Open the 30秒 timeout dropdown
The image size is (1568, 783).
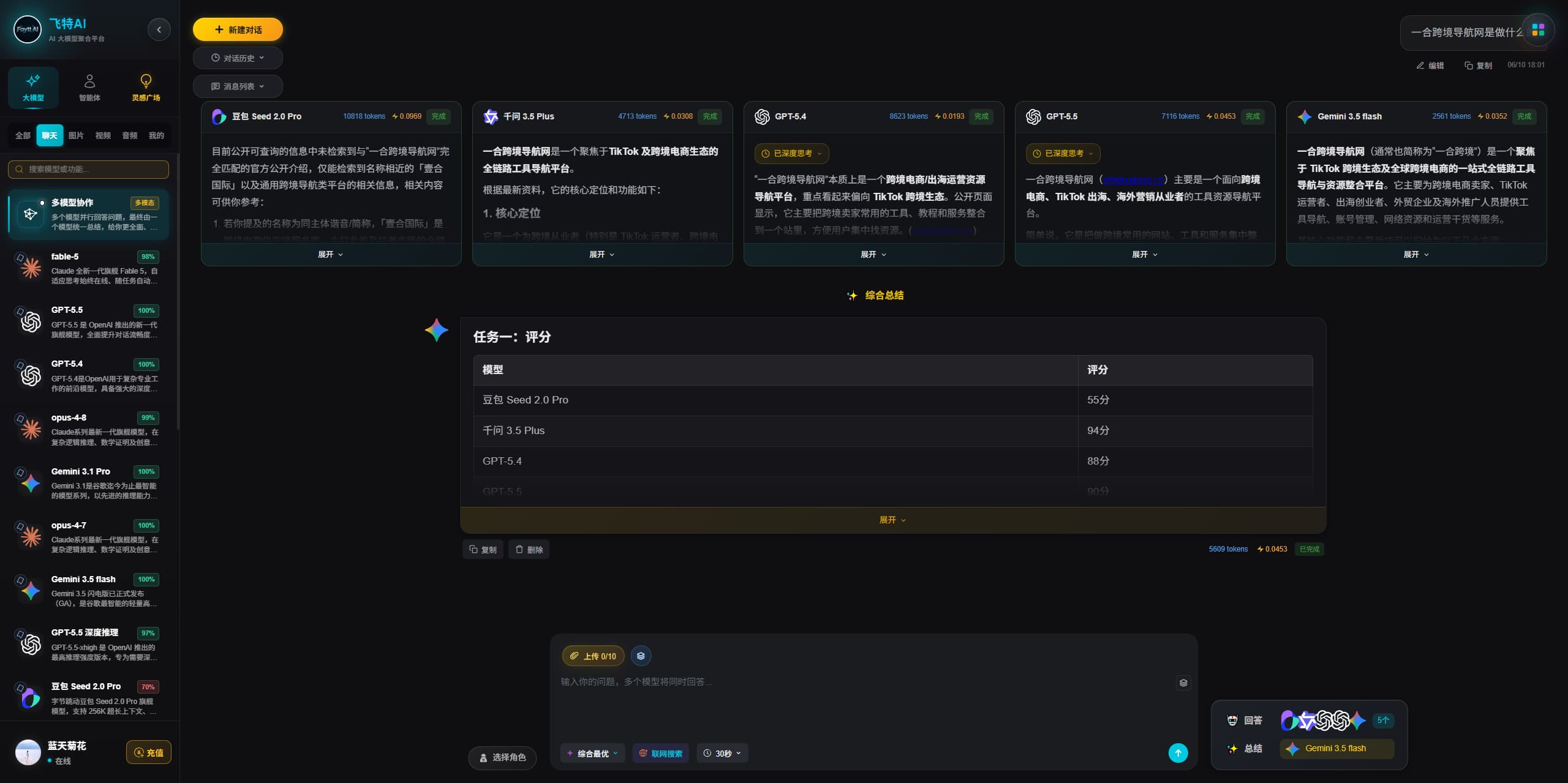coord(722,754)
